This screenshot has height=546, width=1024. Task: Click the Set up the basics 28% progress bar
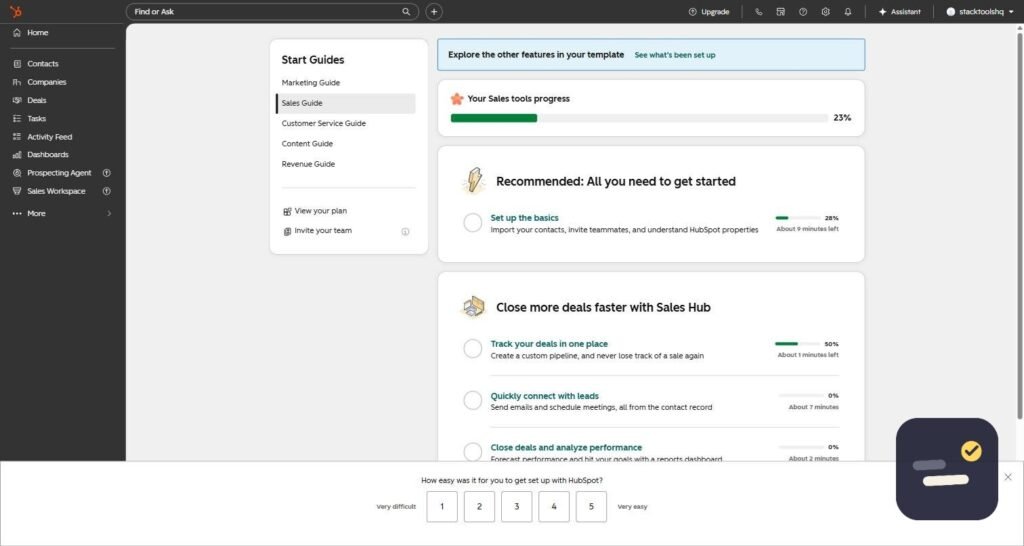pos(797,218)
